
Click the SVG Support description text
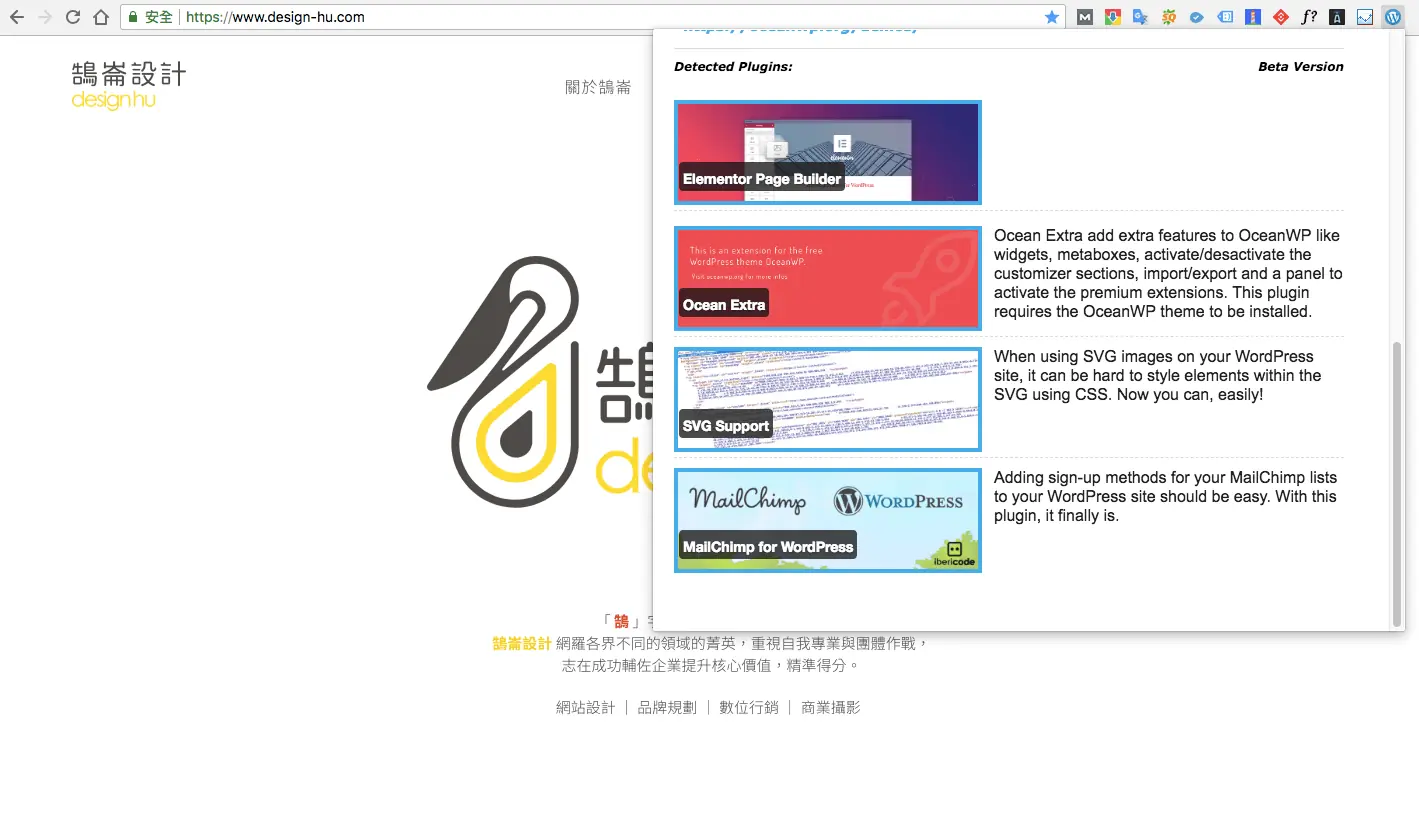(1158, 376)
